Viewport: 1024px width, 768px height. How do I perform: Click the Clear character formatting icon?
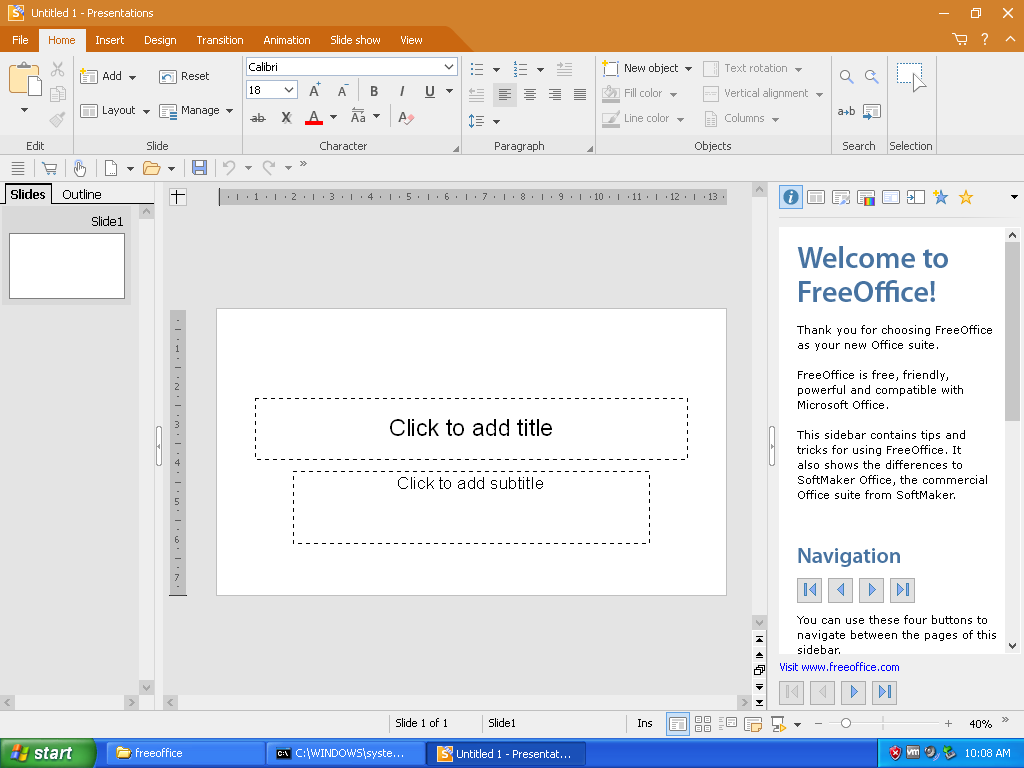406,118
